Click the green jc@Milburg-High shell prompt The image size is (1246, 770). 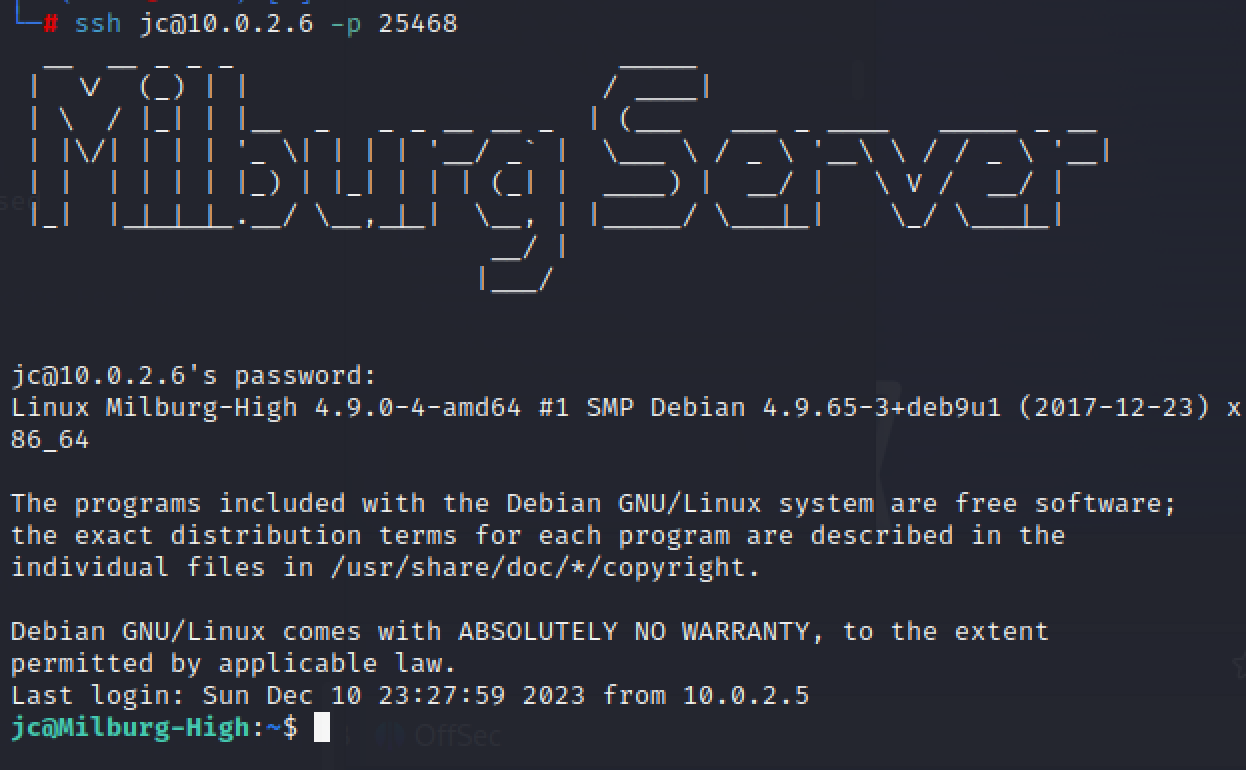[x=130, y=727]
